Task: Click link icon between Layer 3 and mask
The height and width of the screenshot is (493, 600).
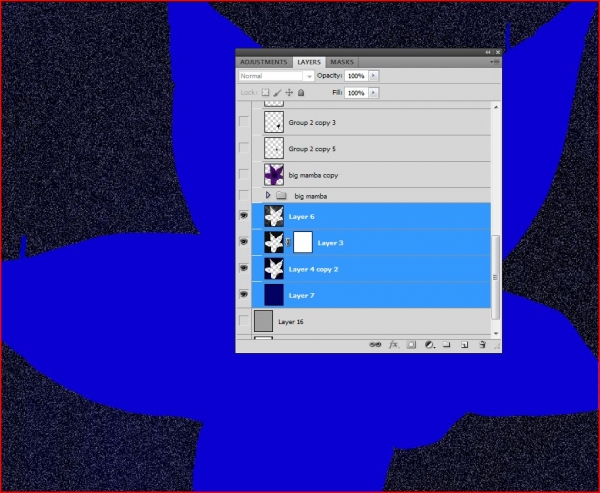Action: [x=288, y=242]
